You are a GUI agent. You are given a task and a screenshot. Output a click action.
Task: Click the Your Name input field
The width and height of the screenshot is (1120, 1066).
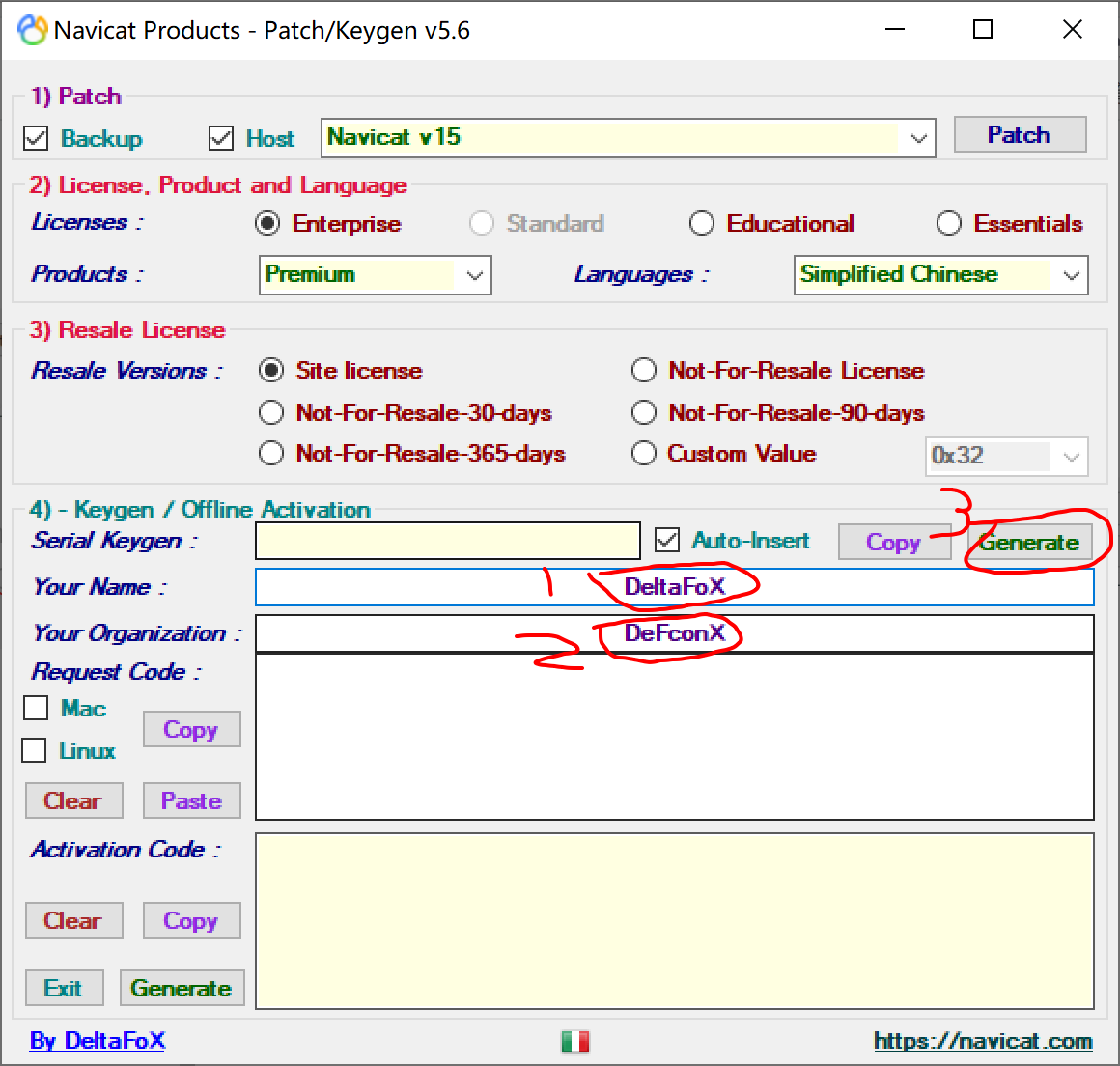click(674, 586)
